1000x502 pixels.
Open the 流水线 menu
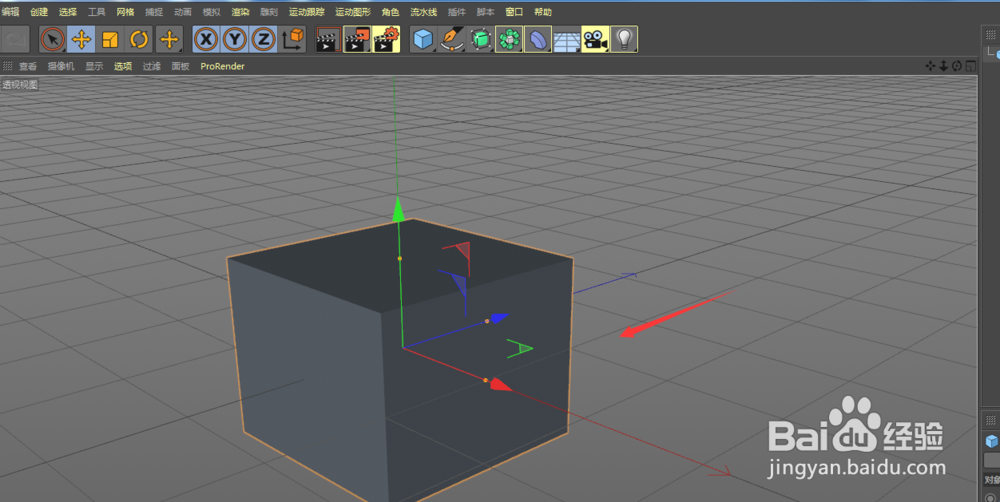tap(423, 12)
